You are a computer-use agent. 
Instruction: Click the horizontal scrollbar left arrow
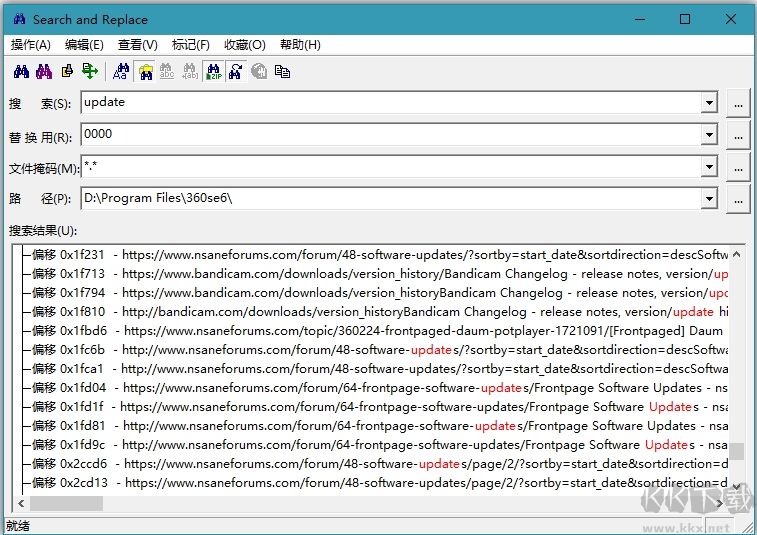click(21, 504)
